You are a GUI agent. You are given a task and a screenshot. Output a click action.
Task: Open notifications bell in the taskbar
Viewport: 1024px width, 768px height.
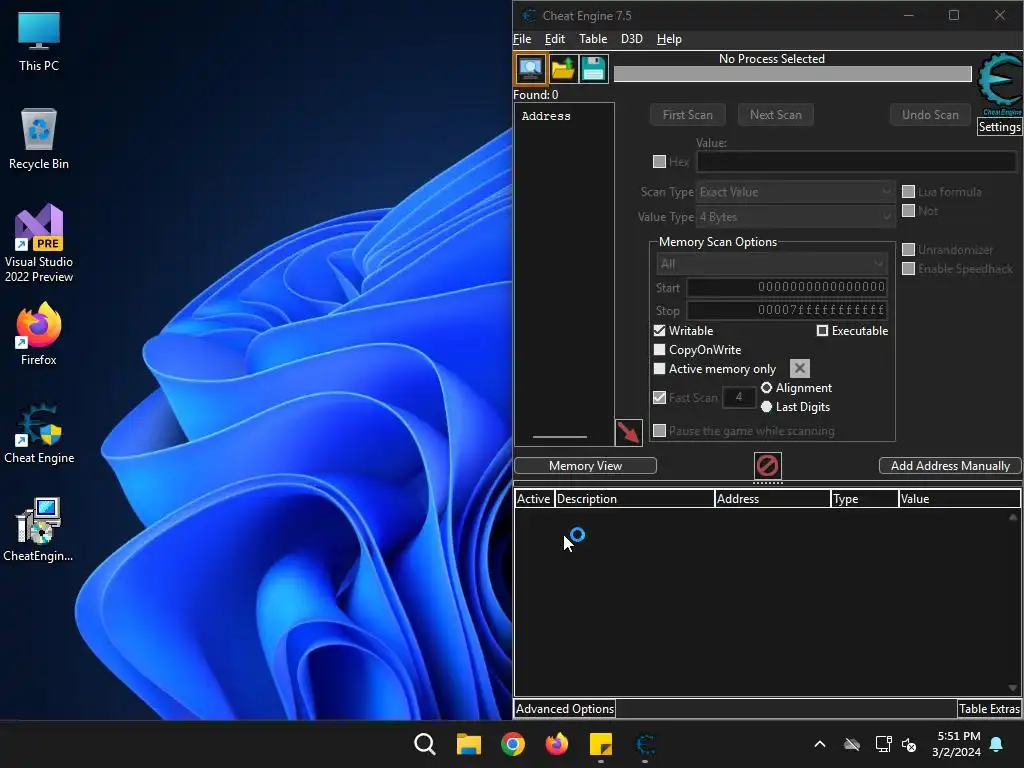pyautogui.click(x=997, y=744)
